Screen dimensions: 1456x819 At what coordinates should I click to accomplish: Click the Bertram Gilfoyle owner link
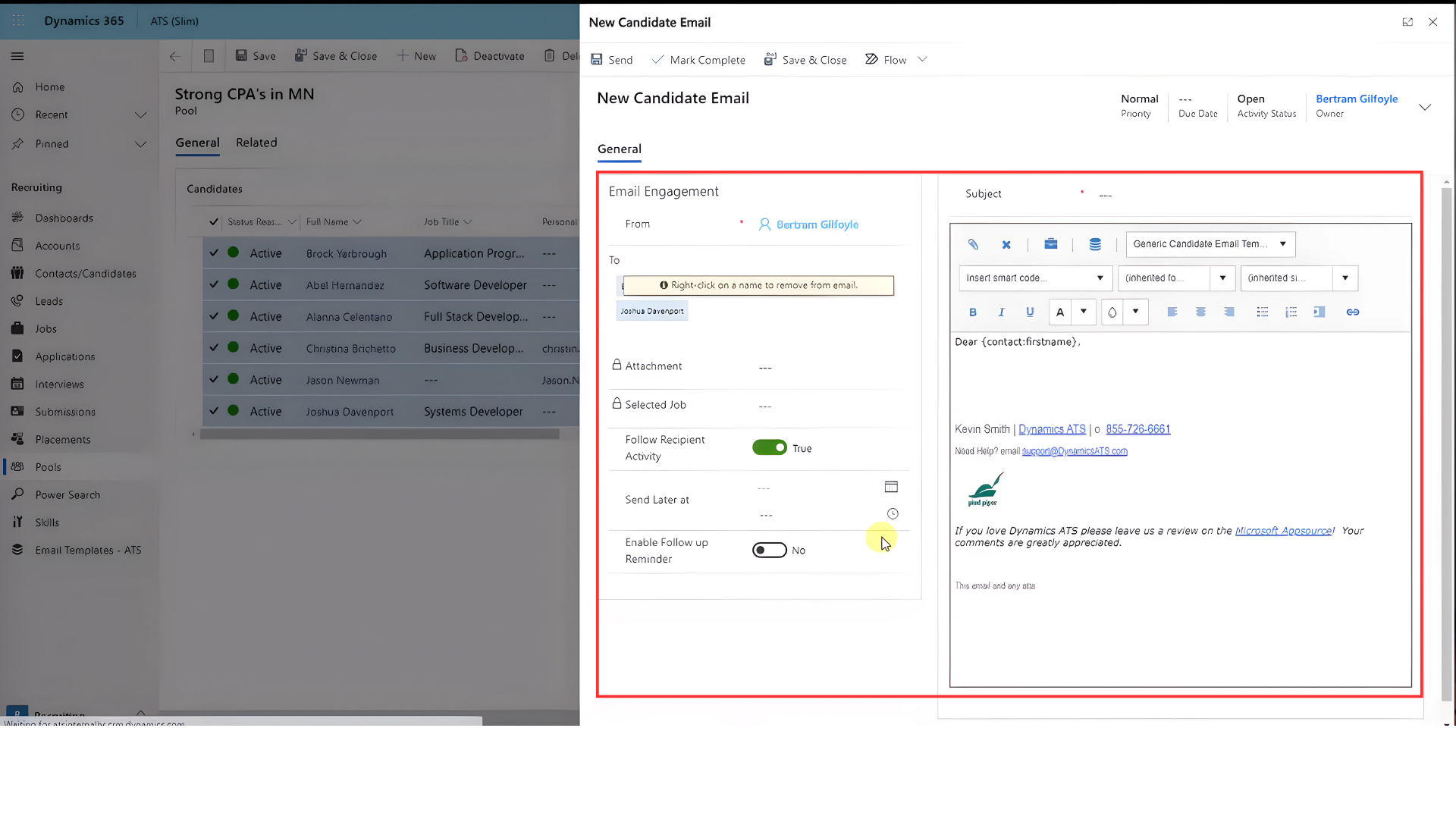[1357, 99]
